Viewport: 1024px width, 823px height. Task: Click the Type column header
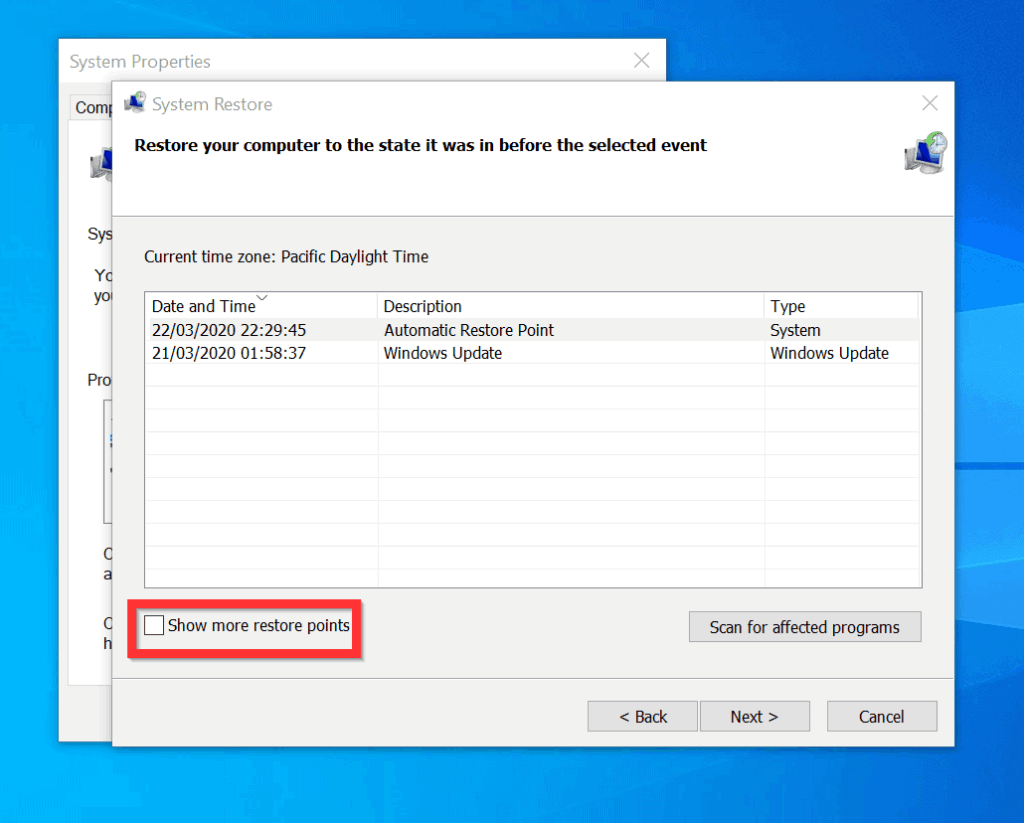(841, 306)
